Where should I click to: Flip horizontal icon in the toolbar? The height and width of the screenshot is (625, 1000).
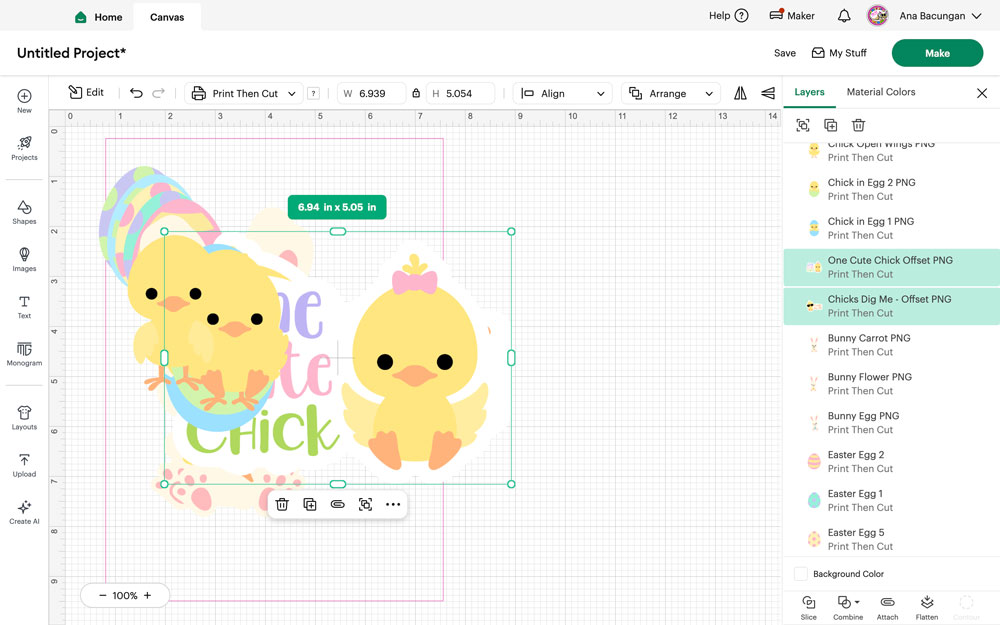740,93
